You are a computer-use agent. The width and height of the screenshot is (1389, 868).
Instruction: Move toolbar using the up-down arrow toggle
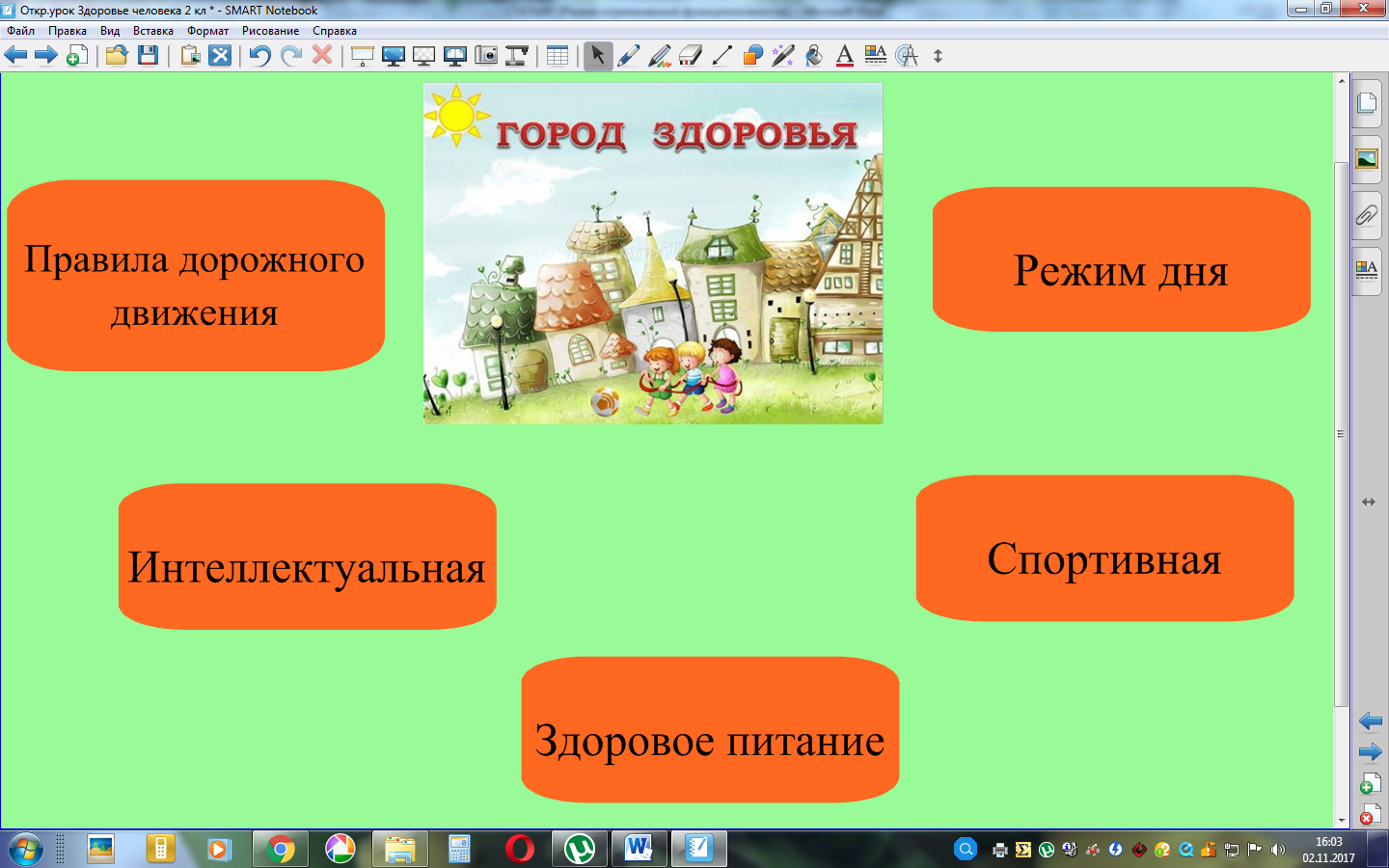pyautogui.click(x=938, y=56)
